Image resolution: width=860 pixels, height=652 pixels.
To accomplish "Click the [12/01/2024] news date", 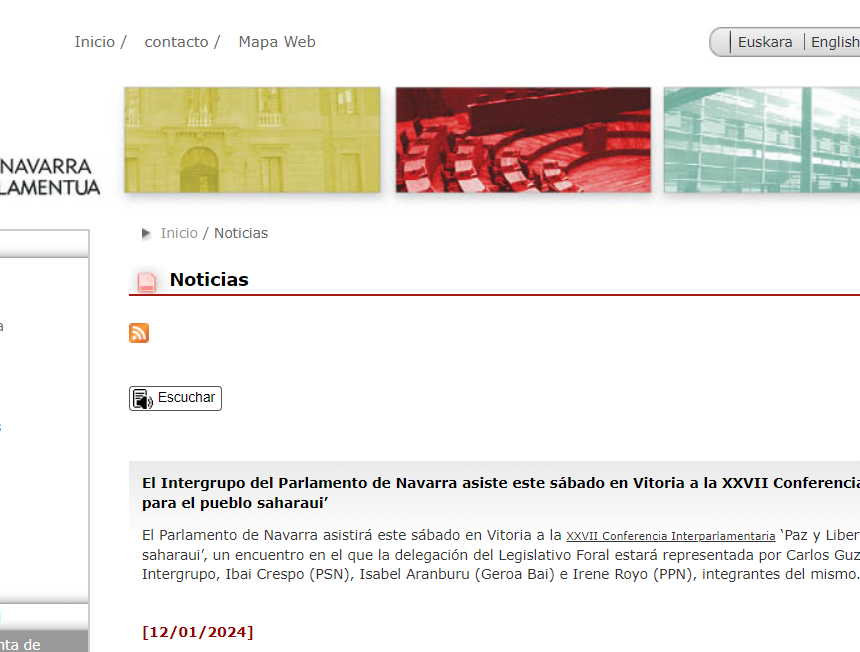I will point(198,632).
